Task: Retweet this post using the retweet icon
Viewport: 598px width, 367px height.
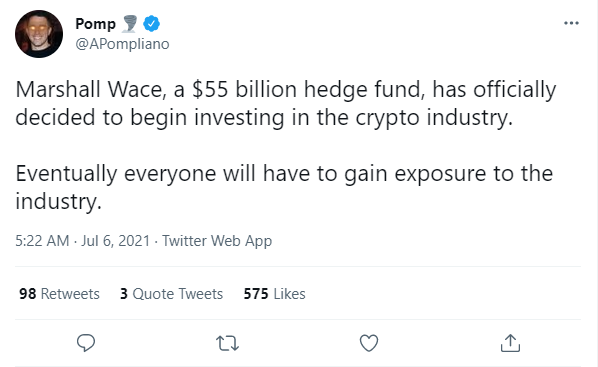Action: (x=227, y=343)
